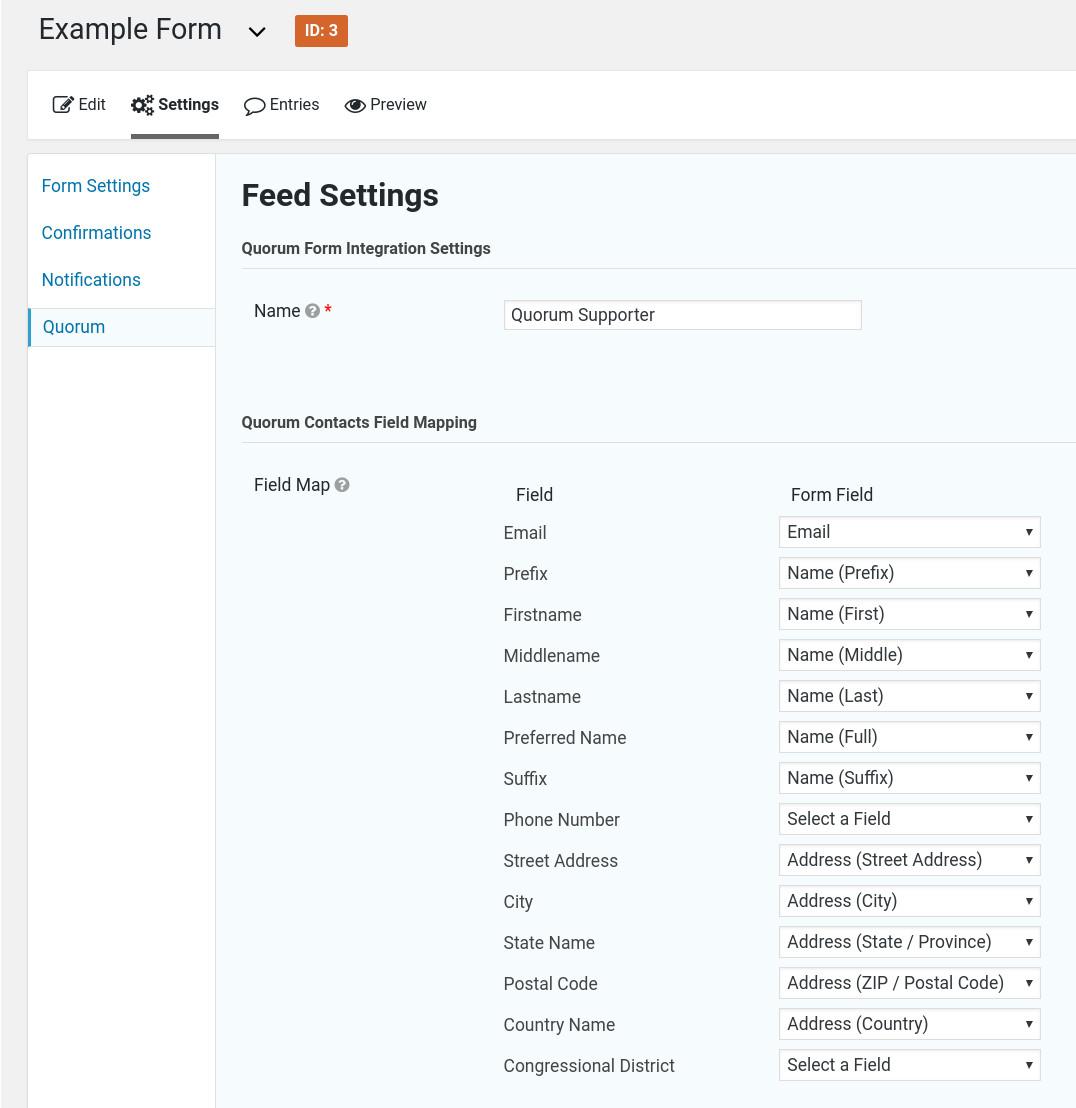
Task: Open the Postal Code form field dropdown
Action: click(909, 983)
